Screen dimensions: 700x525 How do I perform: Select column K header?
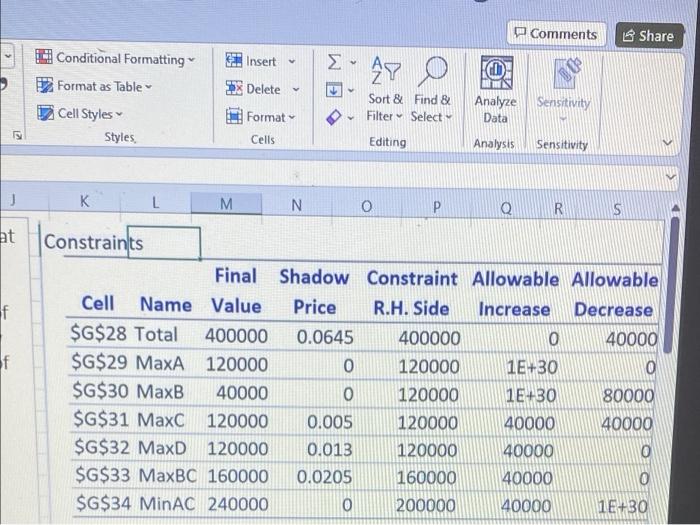[84, 201]
